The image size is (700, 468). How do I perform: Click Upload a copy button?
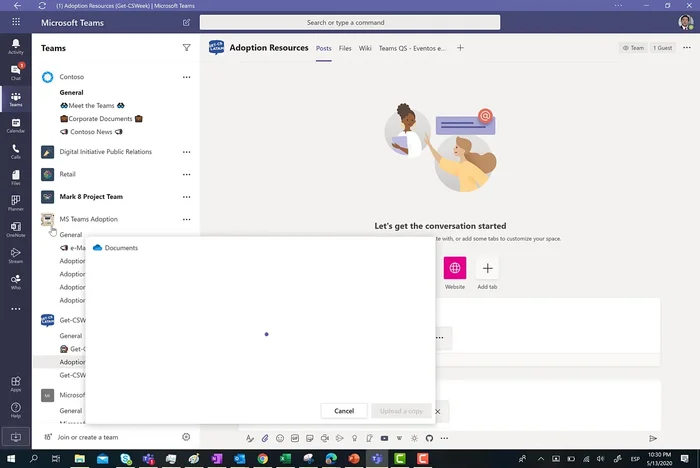click(401, 411)
